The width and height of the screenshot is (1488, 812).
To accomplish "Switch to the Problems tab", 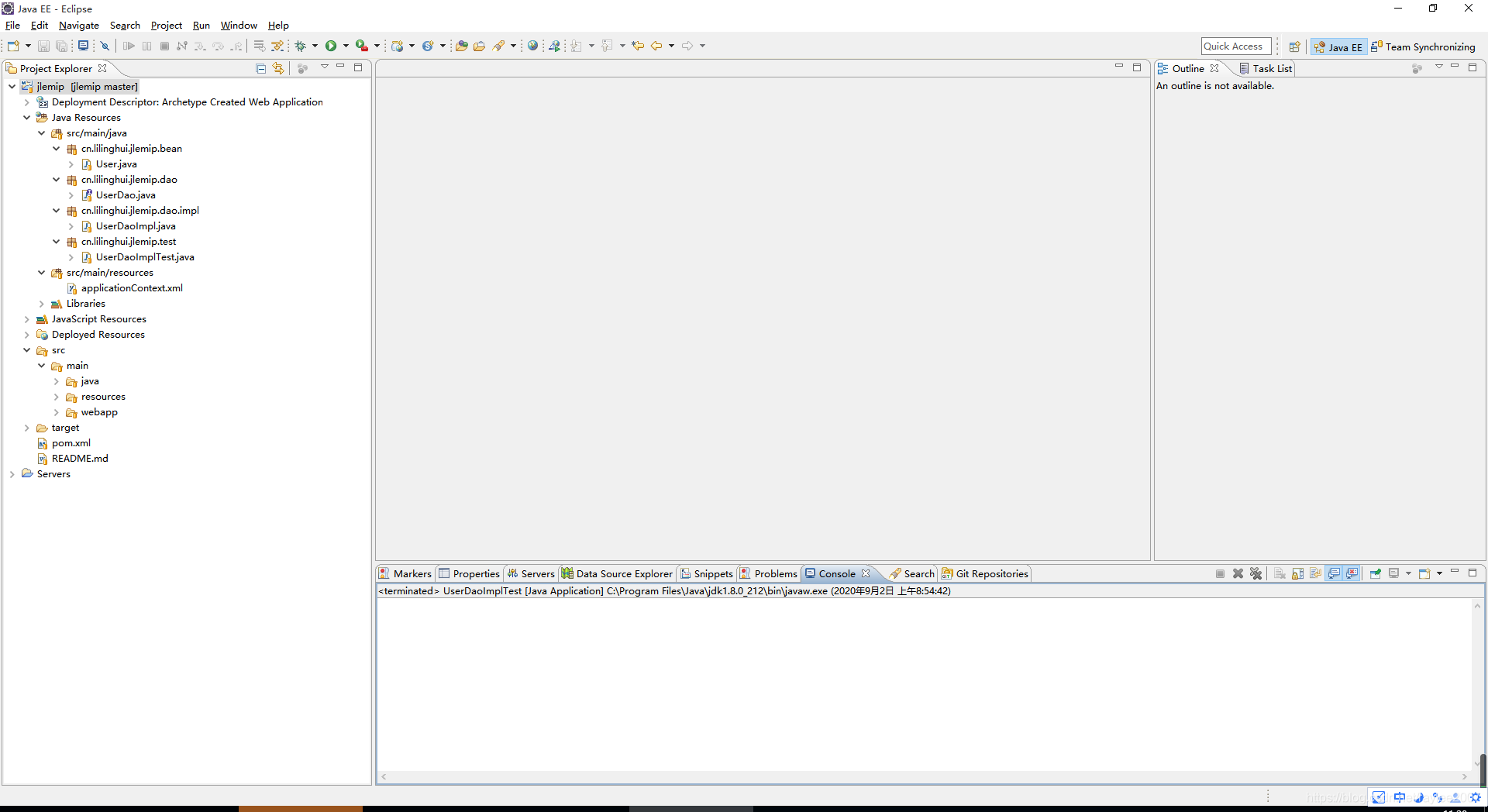I will [768, 573].
